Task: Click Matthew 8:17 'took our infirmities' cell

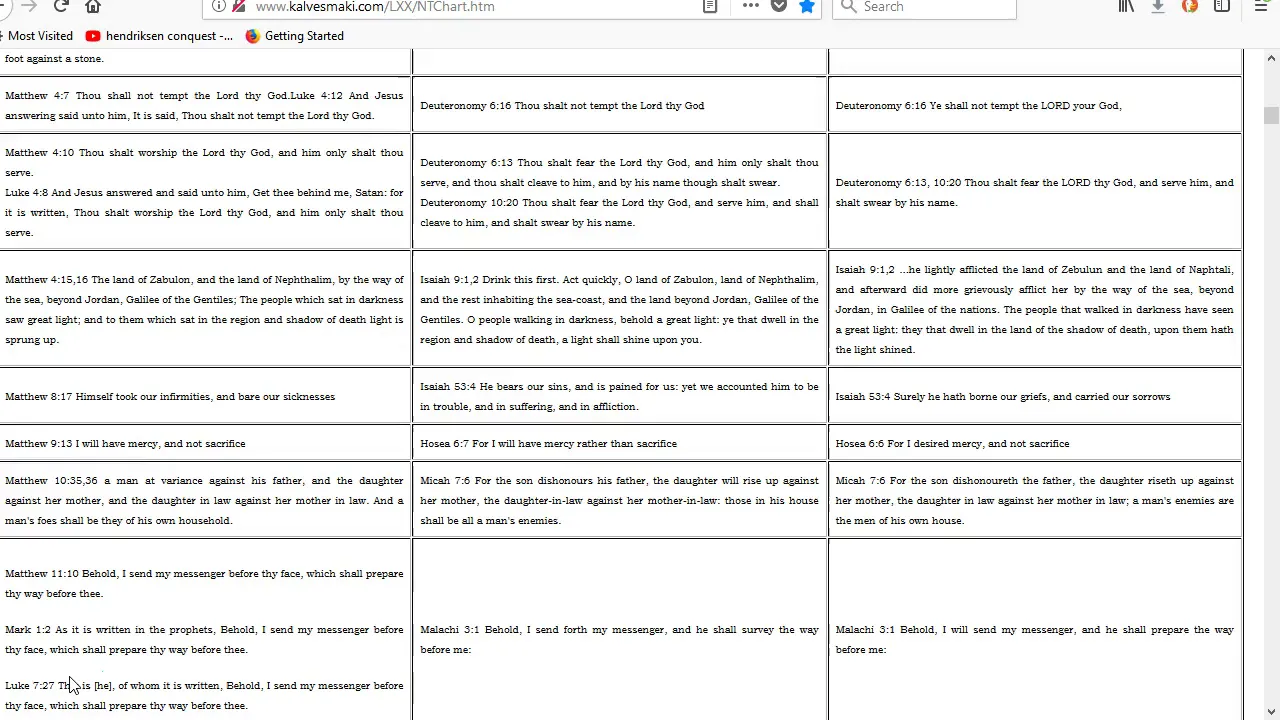Action: [x=204, y=396]
